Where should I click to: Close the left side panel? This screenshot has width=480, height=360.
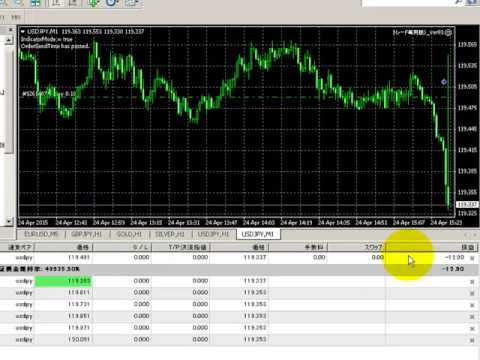[x=10, y=30]
